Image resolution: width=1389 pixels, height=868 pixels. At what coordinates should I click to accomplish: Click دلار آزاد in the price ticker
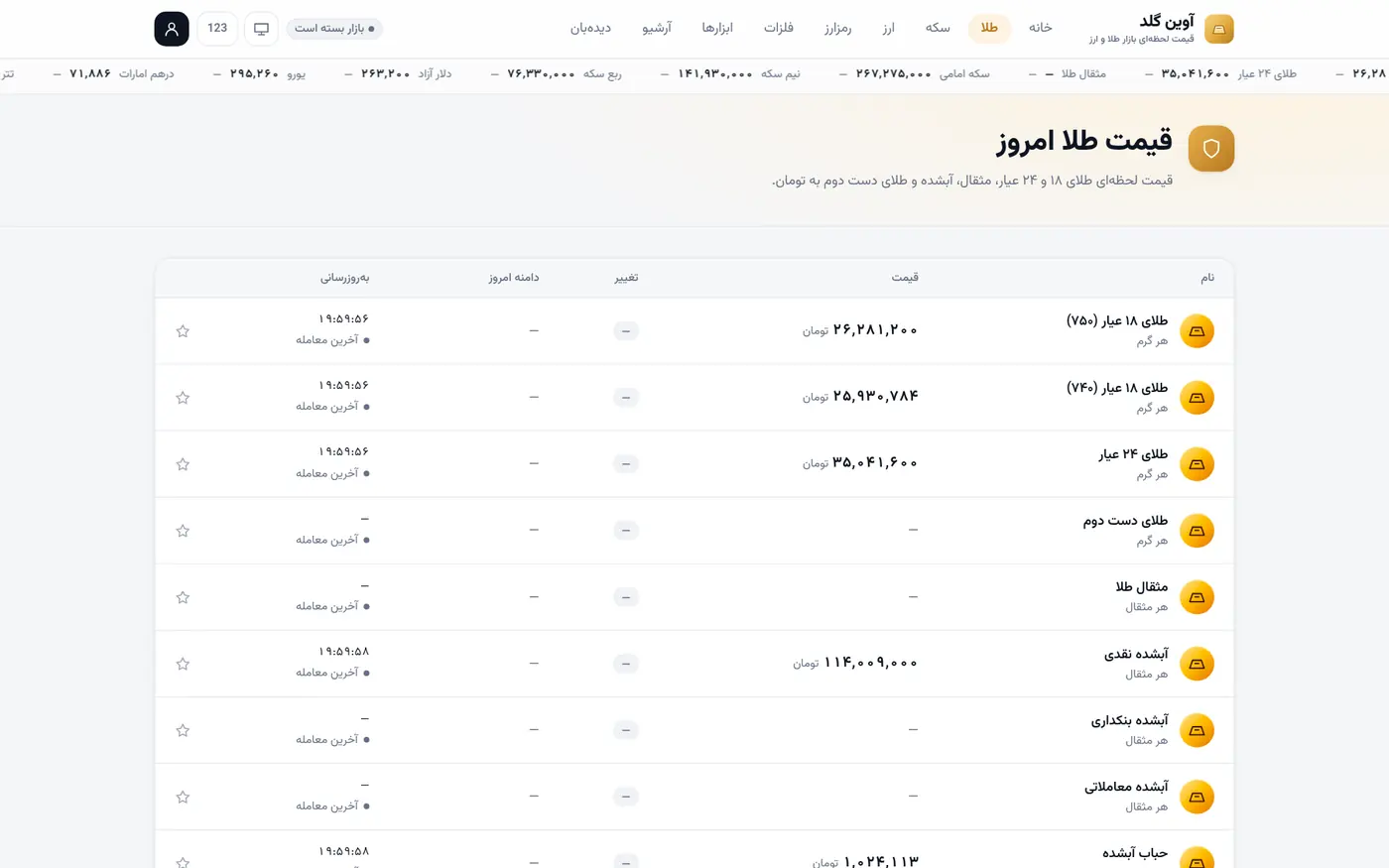point(435,74)
